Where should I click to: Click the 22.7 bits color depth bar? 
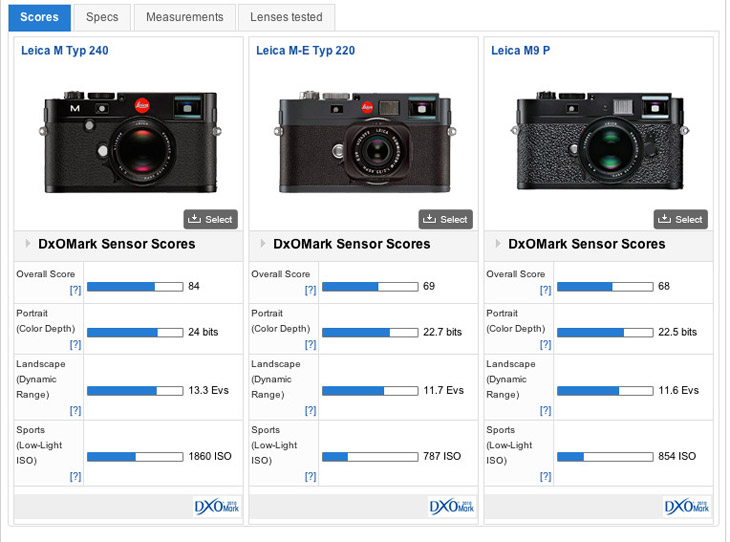pos(370,332)
